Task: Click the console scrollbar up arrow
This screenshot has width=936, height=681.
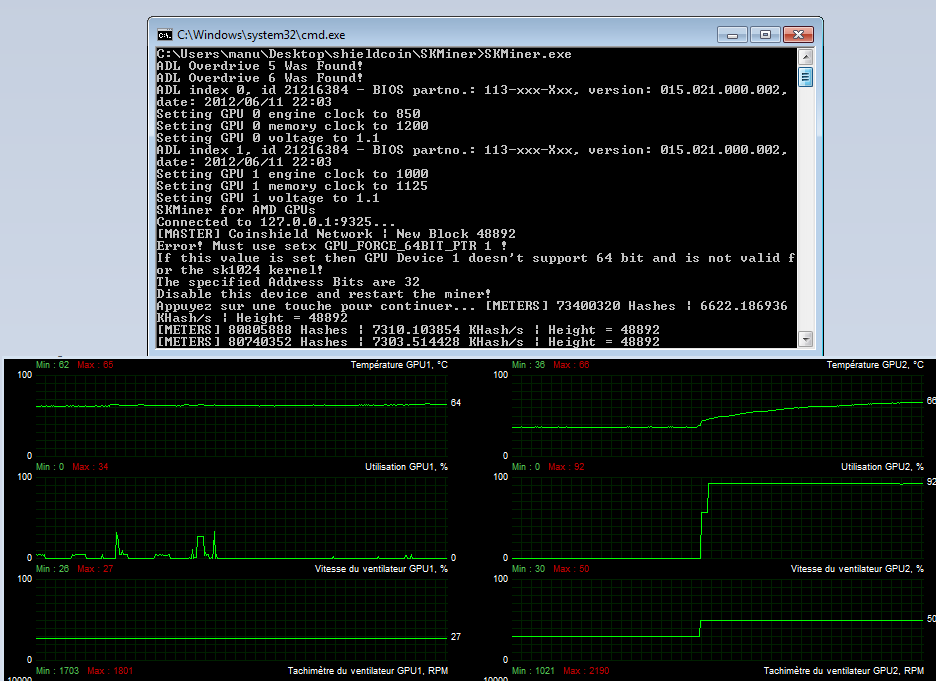Action: tap(805, 57)
